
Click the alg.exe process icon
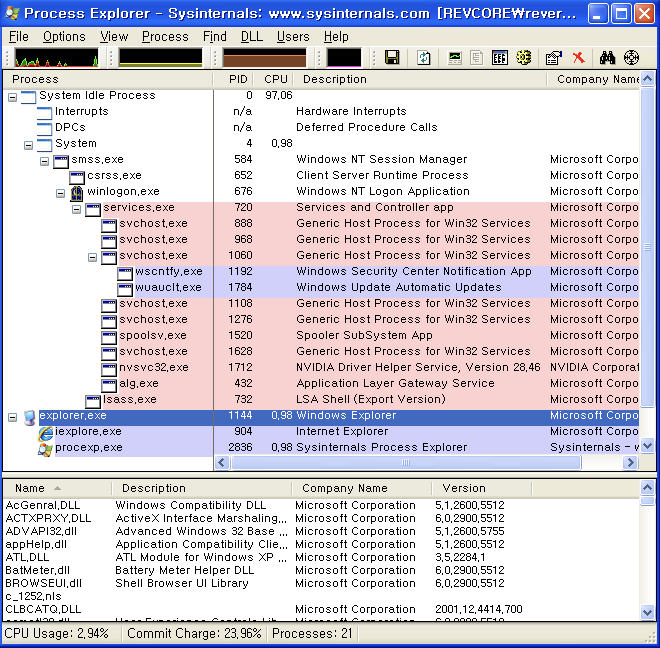coord(109,385)
